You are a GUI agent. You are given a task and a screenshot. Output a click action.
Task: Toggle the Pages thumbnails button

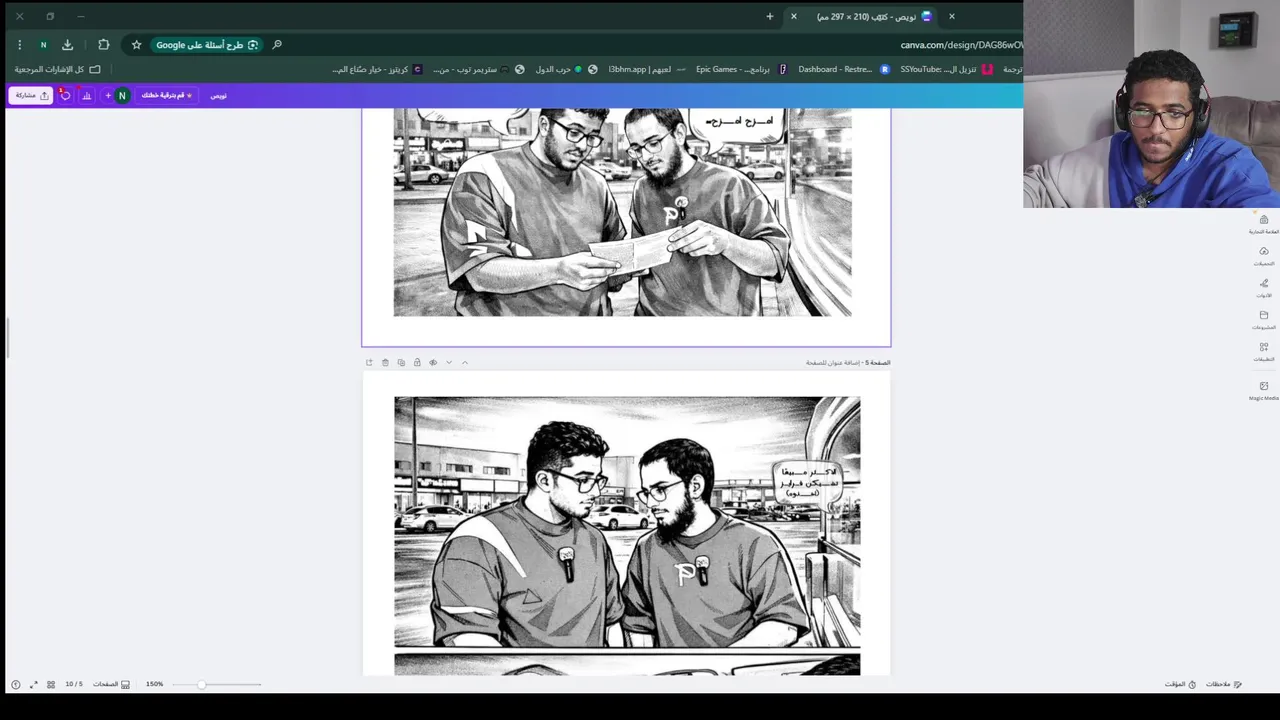[x=111, y=684]
